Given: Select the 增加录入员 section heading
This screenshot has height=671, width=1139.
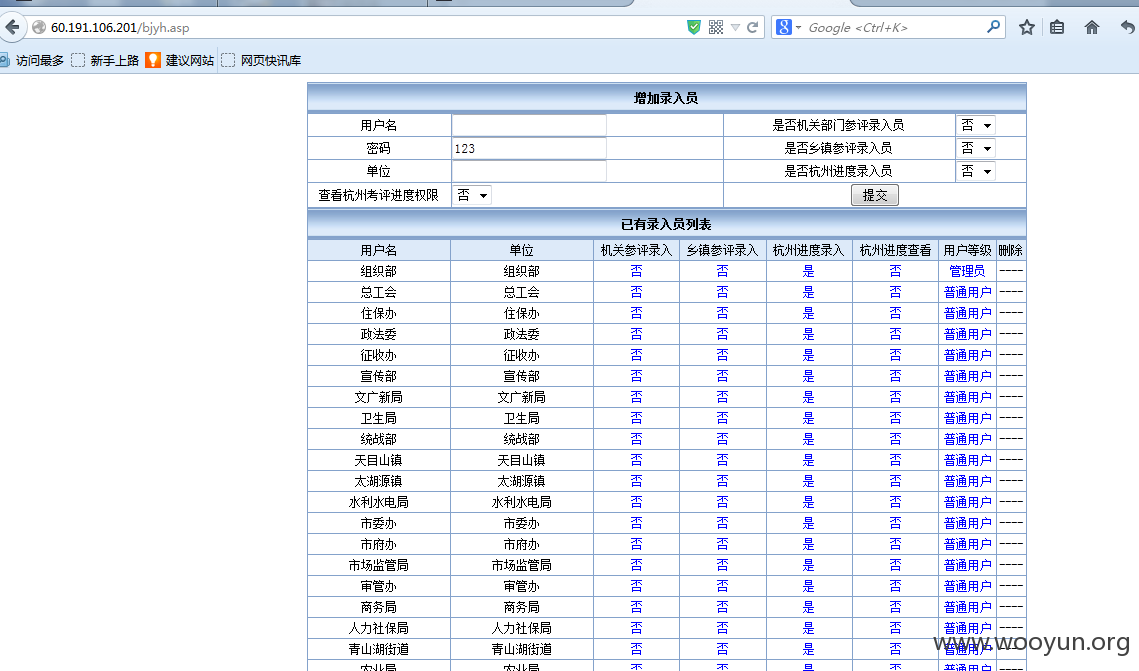Looking at the screenshot, I should tap(666, 98).
